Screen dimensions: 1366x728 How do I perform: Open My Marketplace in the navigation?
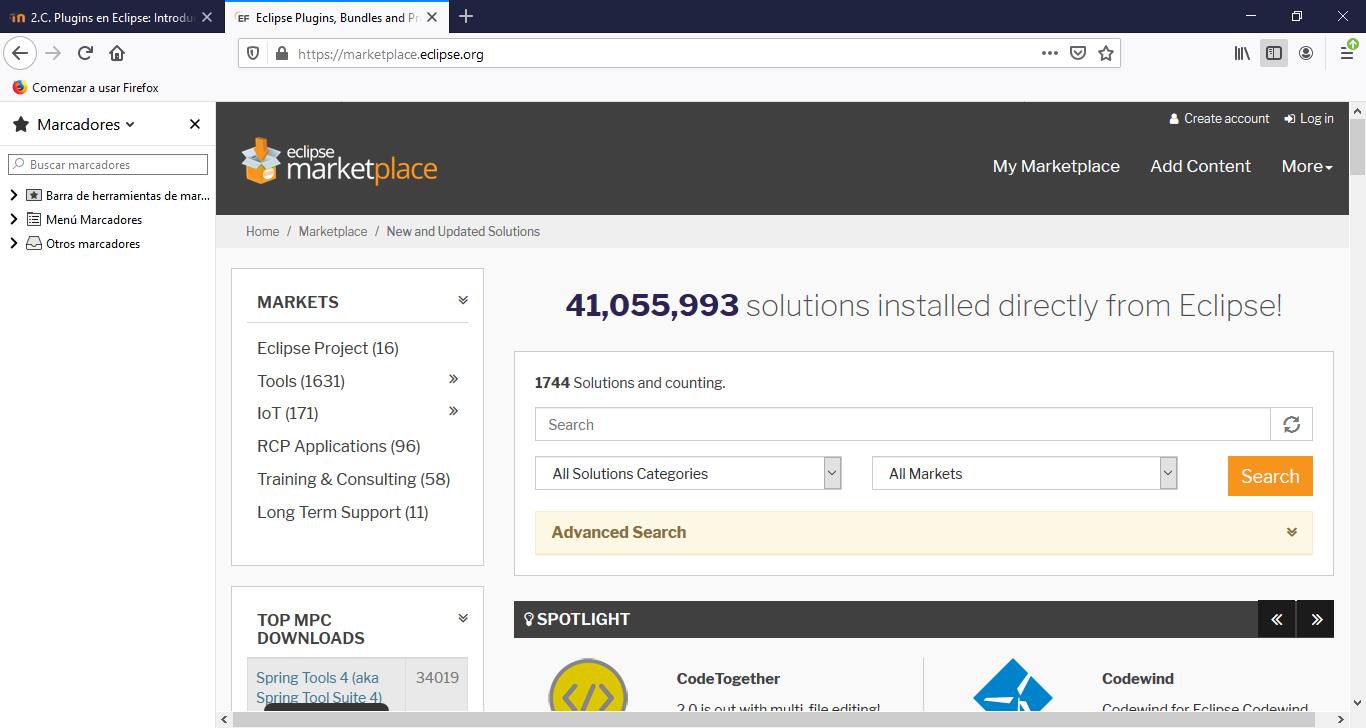click(x=1056, y=166)
